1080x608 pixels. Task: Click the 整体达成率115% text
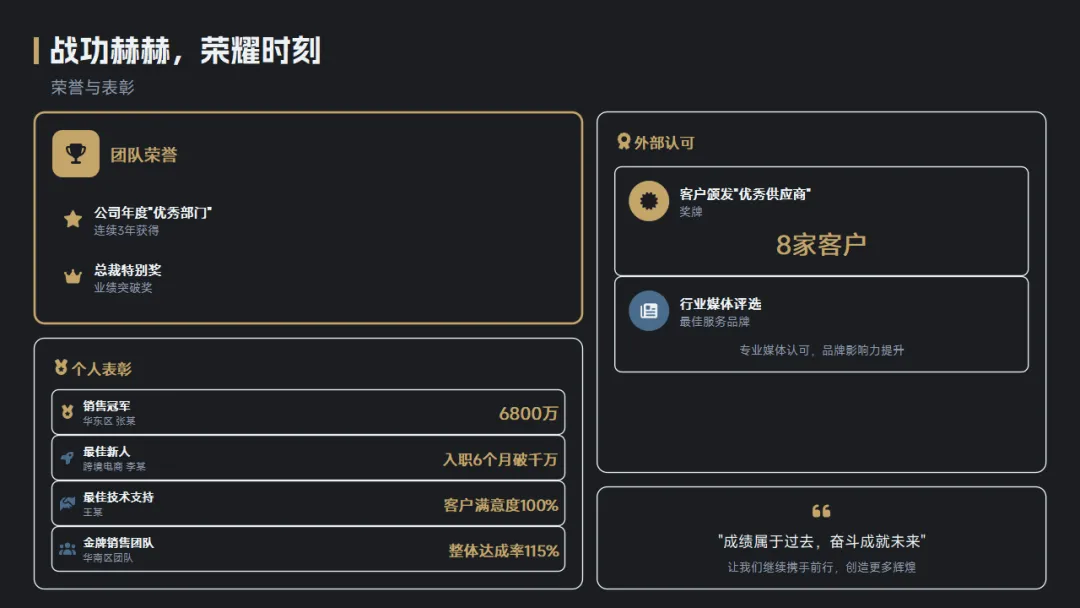pyautogui.click(x=503, y=551)
